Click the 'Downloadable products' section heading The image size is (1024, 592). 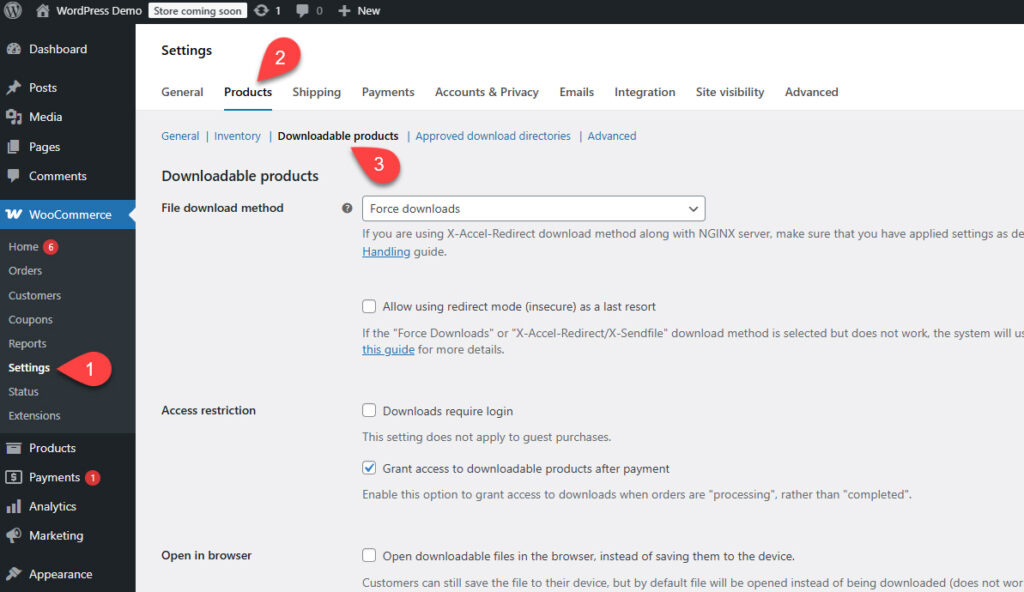point(240,176)
